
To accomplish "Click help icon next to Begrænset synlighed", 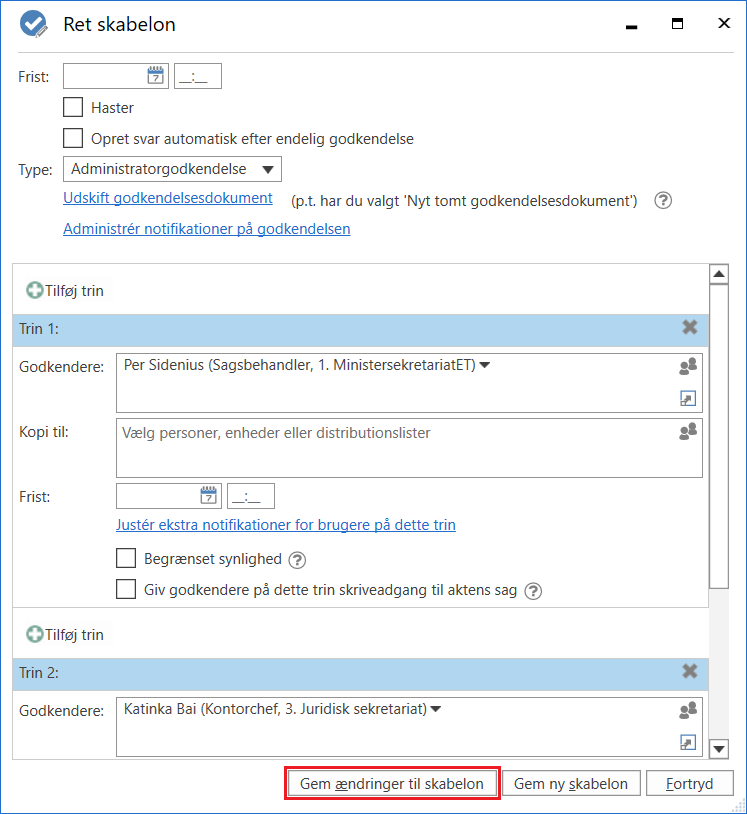I will (x=297, y=560).
